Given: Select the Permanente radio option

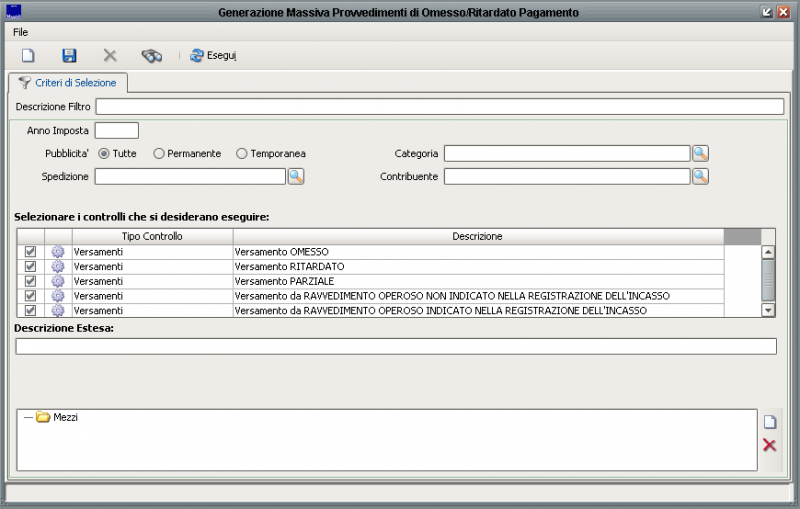Looking at the screenshot, I should (159, 154).
